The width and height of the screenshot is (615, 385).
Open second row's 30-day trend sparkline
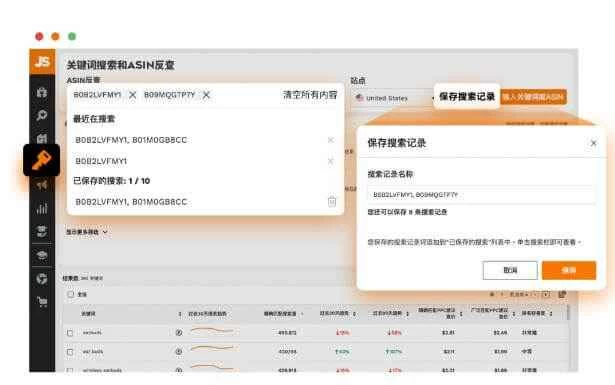[212, 348]
